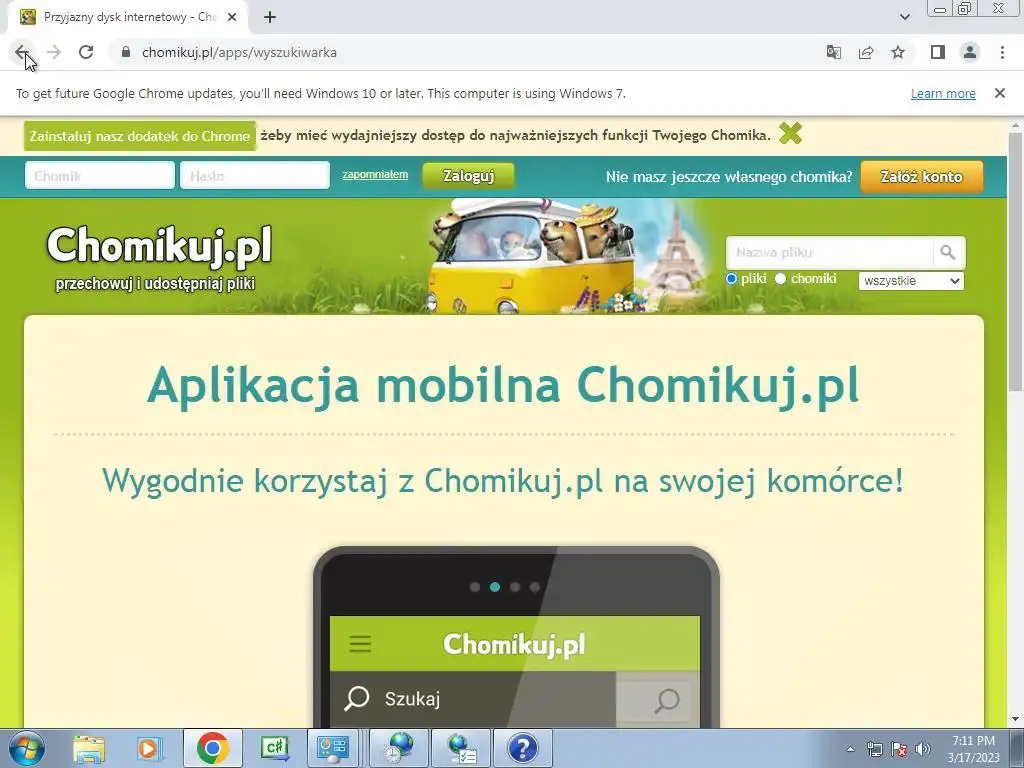Select the first carousel dot on phone
The height and width of the screenshot is (768, 1024).
(x=475, y=587)
